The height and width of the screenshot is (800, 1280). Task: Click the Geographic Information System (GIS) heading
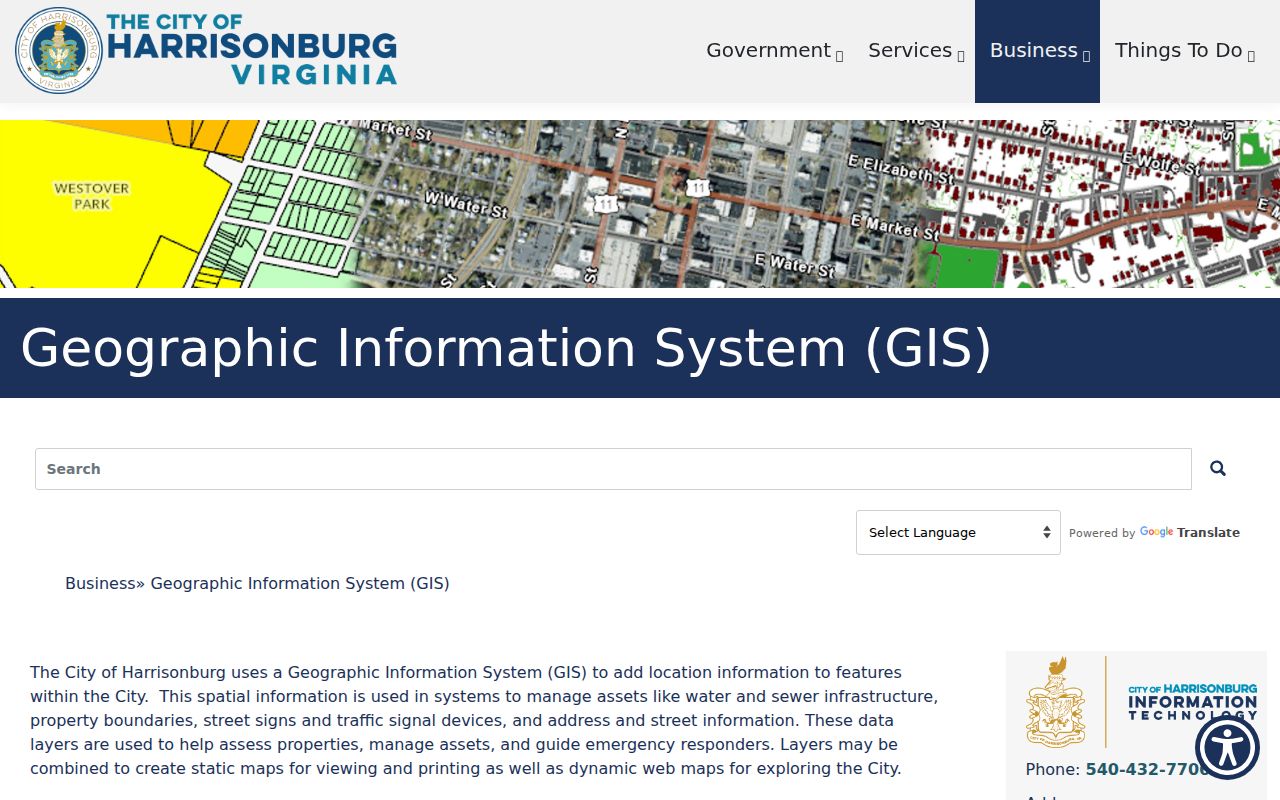coord(506,348)
